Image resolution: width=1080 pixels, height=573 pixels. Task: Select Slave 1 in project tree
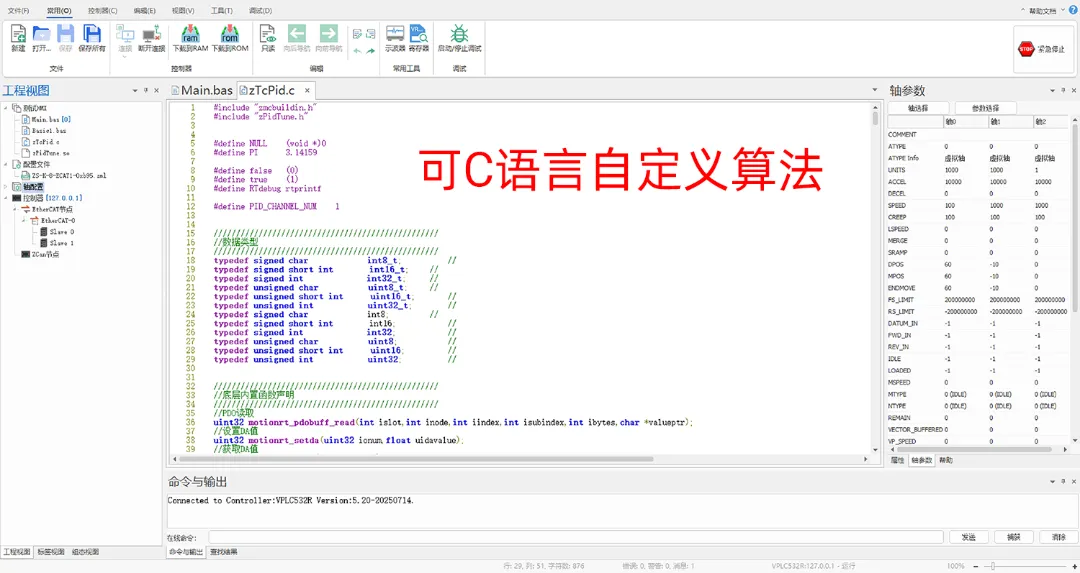(x=61, y=242)
